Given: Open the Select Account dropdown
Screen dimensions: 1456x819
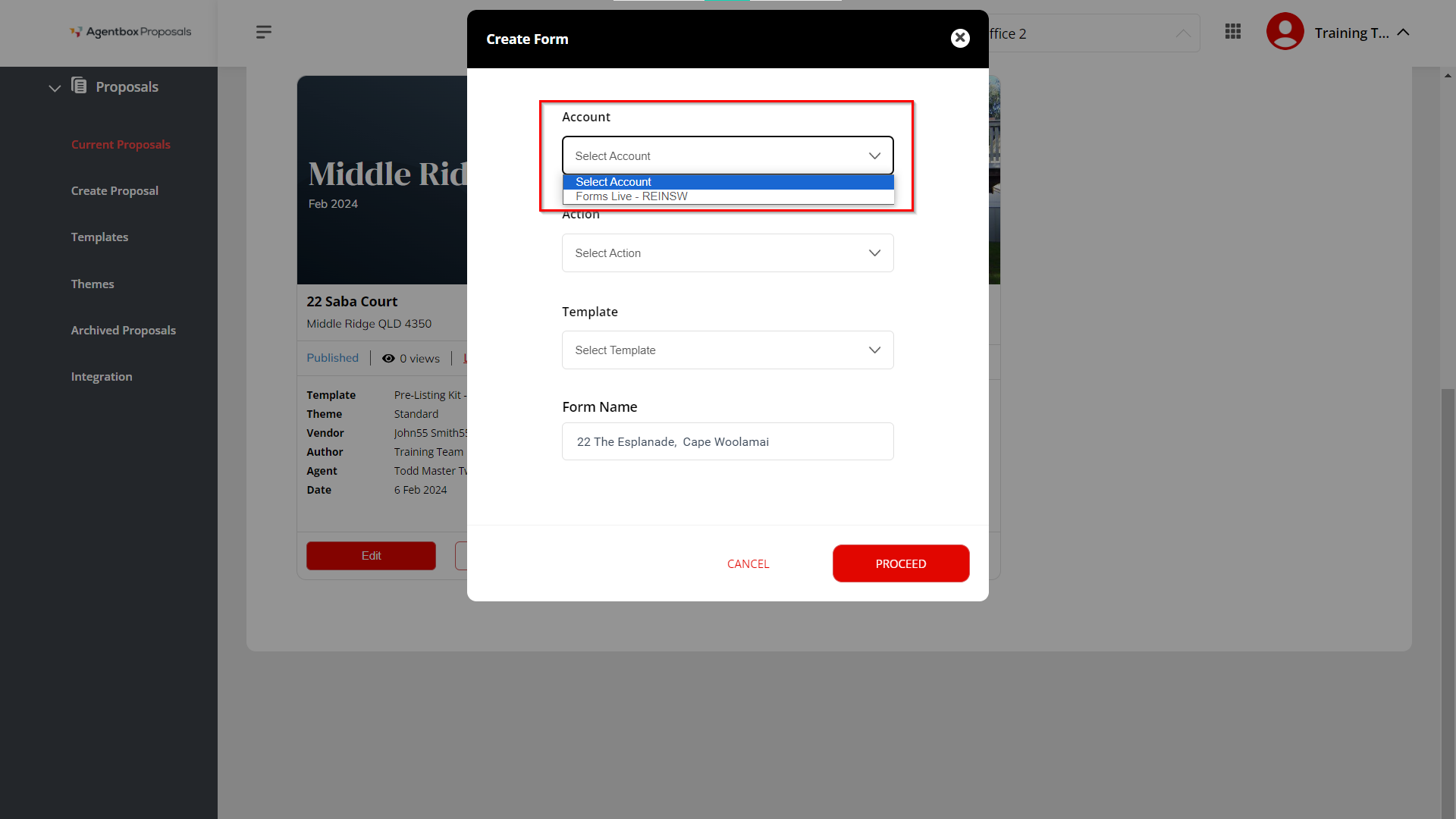Looking at the screenshot, I should [x=727, y=155].
